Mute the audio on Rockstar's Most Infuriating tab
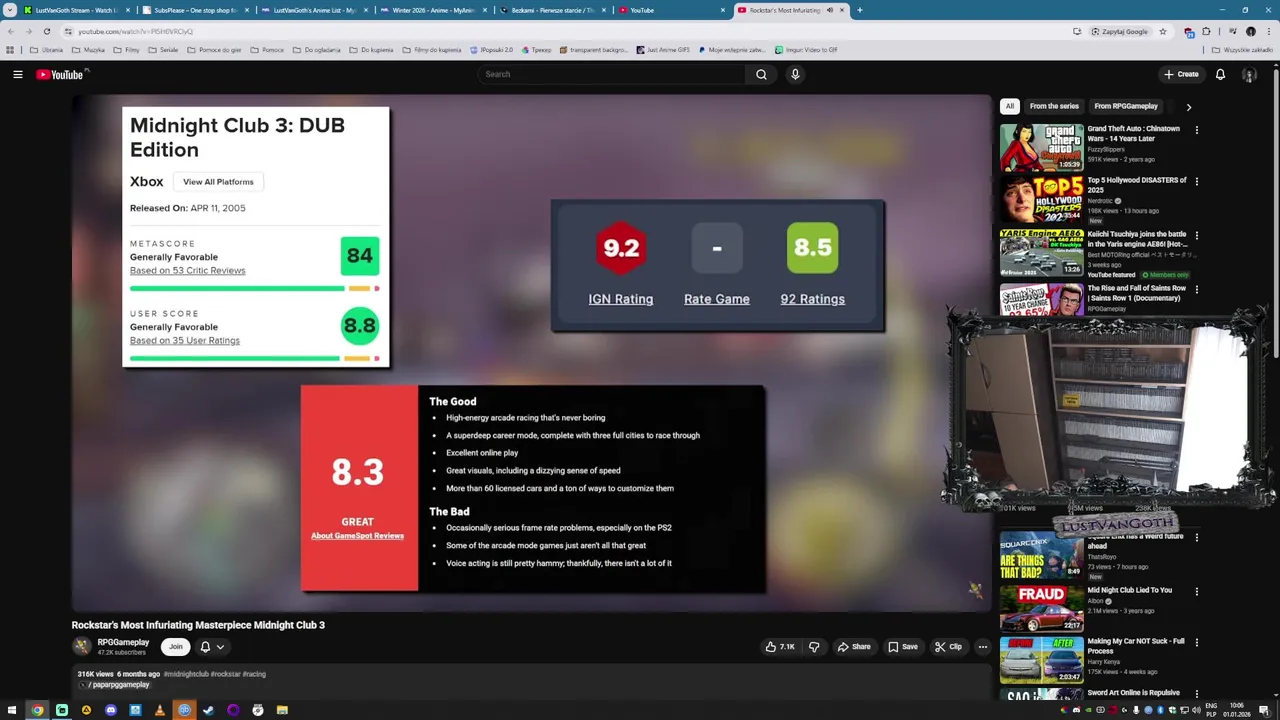 [x=829, y=10]
